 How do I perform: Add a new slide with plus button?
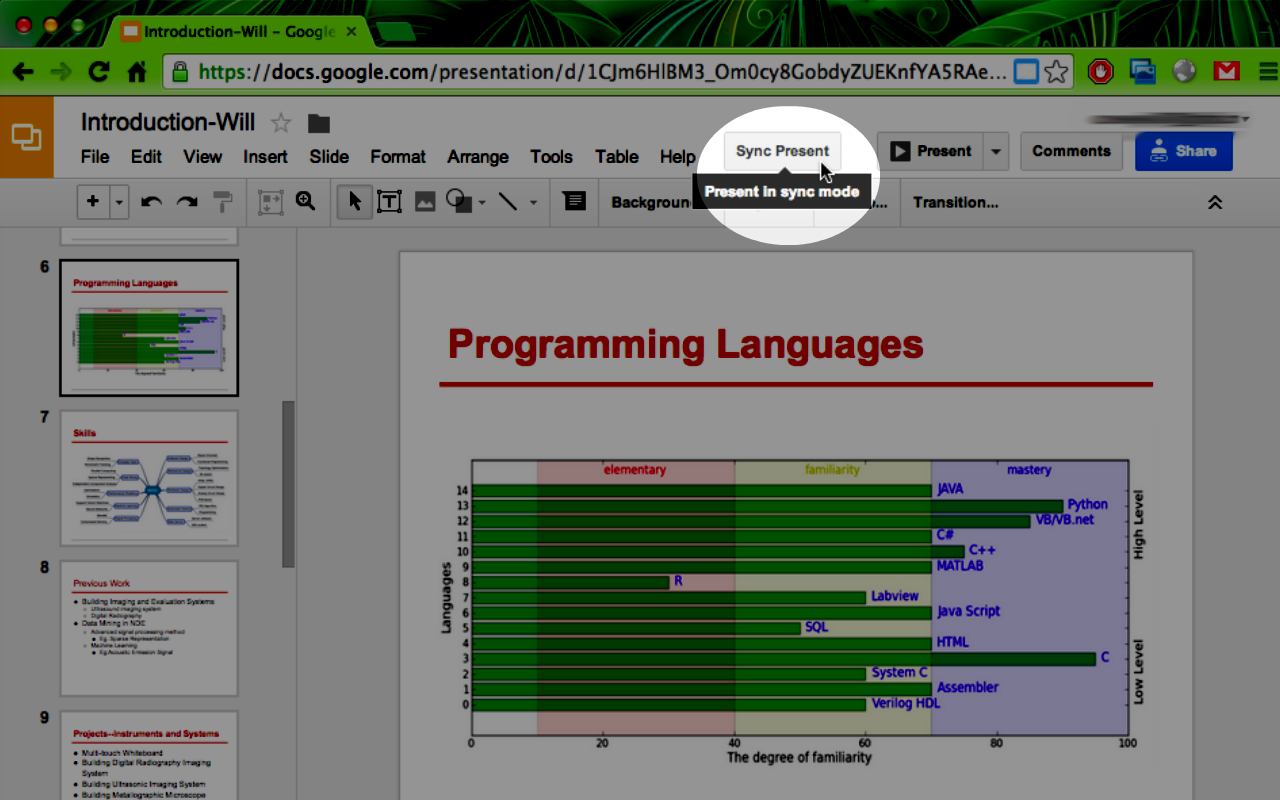[x=93, y=202]
